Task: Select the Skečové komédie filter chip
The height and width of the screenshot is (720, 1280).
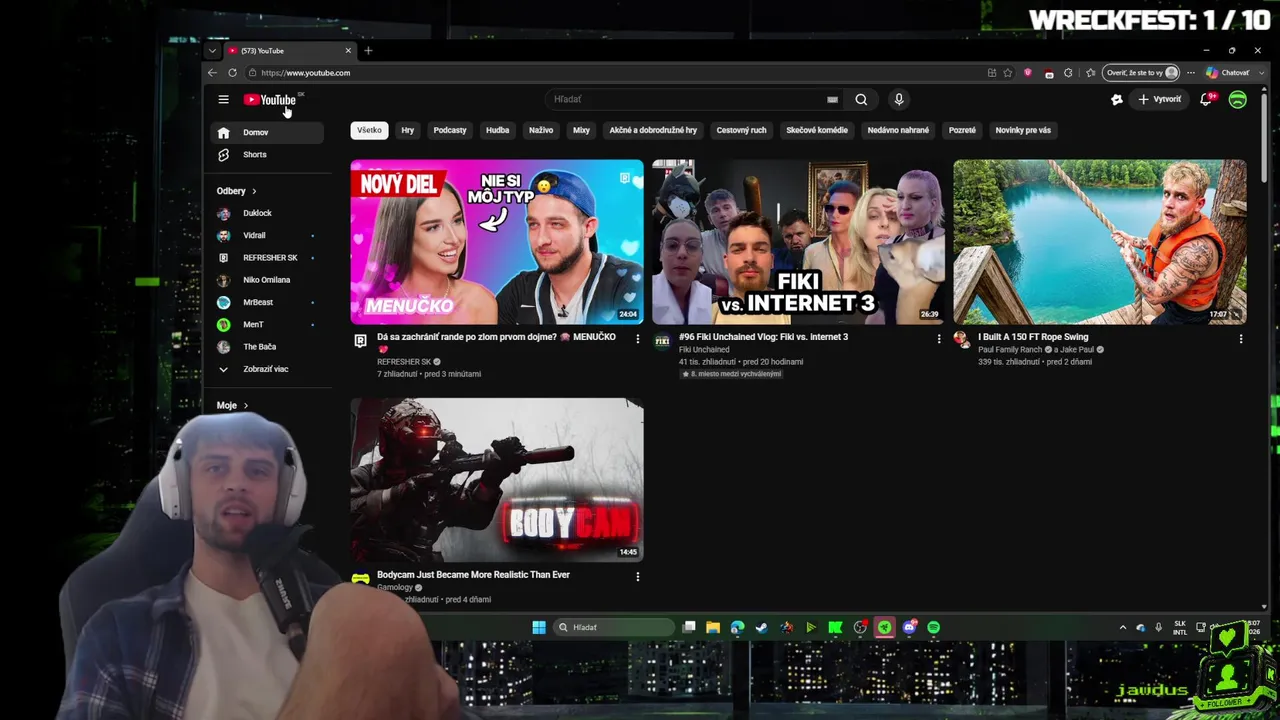Action: [817, 130]
